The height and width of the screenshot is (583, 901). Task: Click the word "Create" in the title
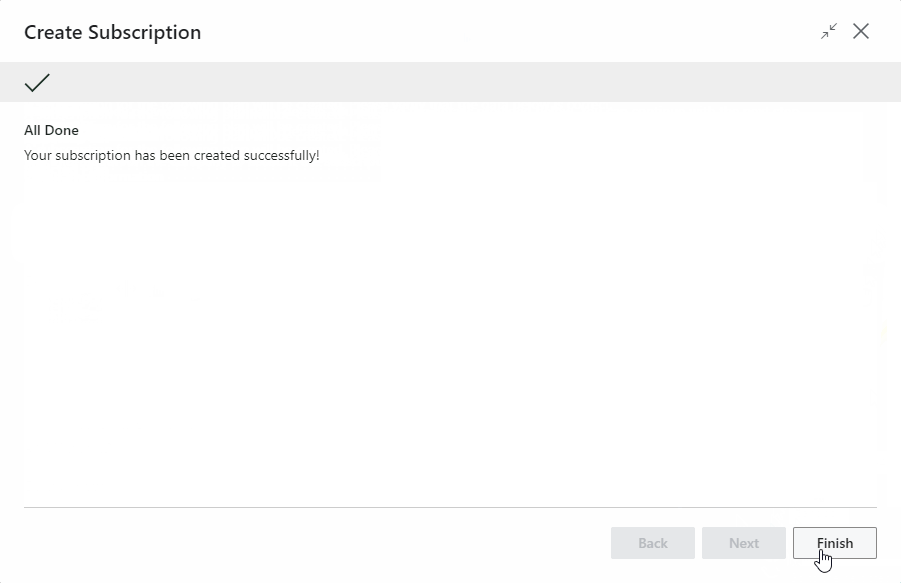pyautogui.click(x=53, y=32)
